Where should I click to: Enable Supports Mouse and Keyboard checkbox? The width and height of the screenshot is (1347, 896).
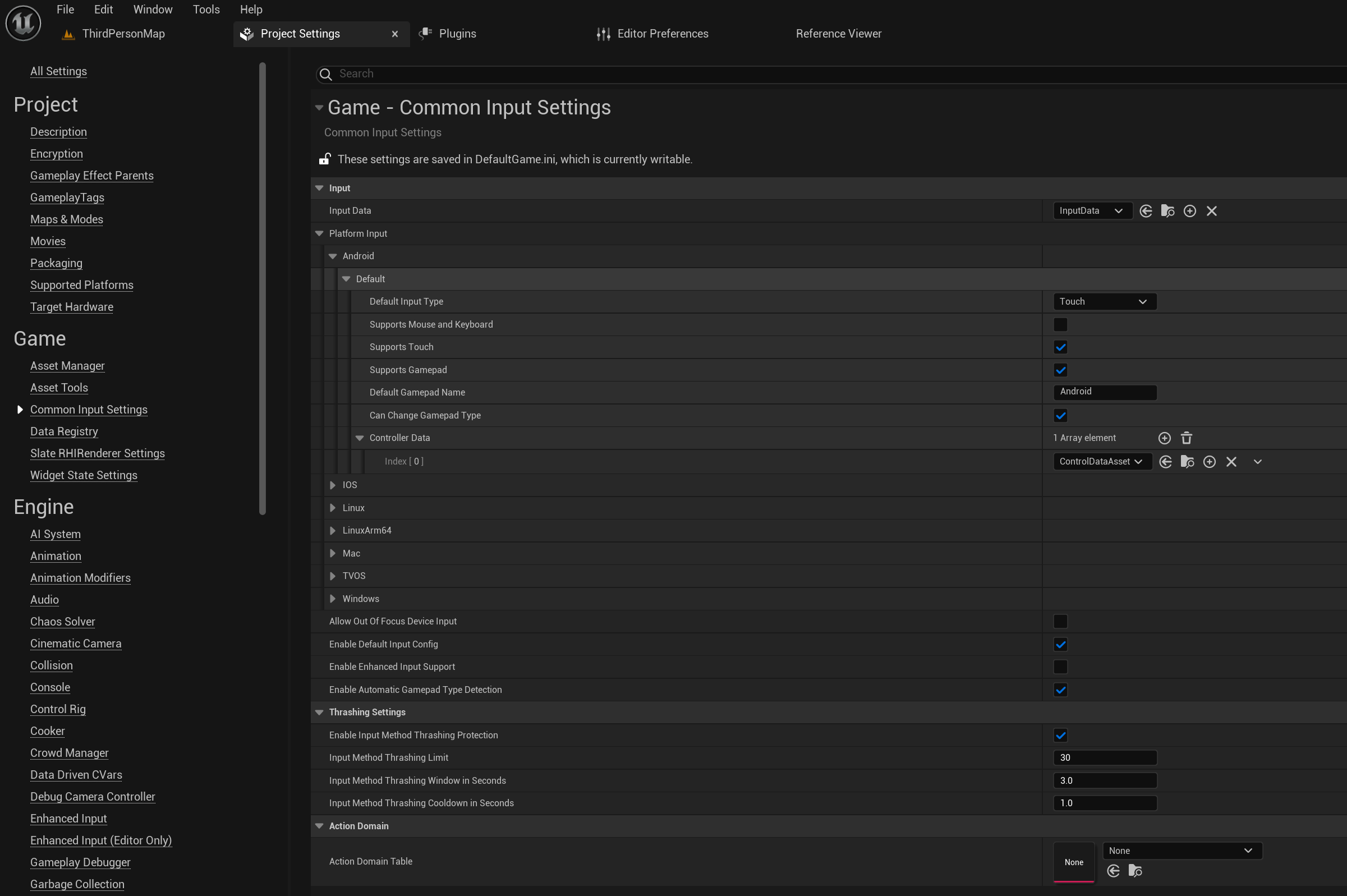click(1060, 325)
